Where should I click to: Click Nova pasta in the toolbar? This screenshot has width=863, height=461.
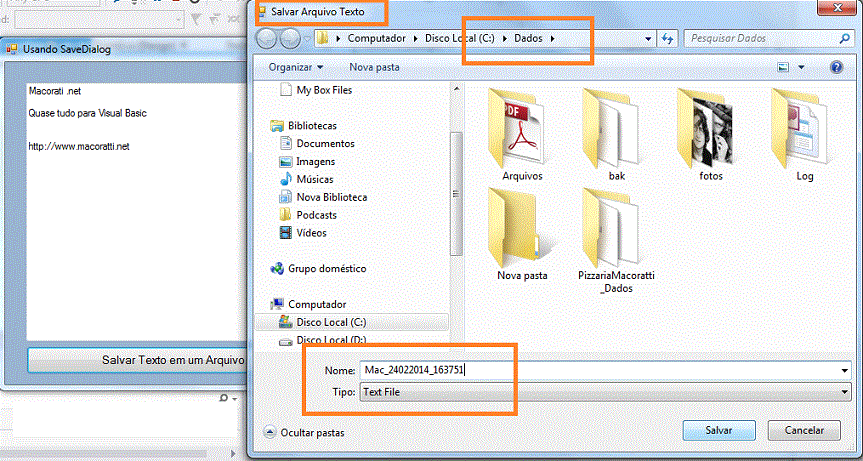pyautogui.click(x=374, y=67)
